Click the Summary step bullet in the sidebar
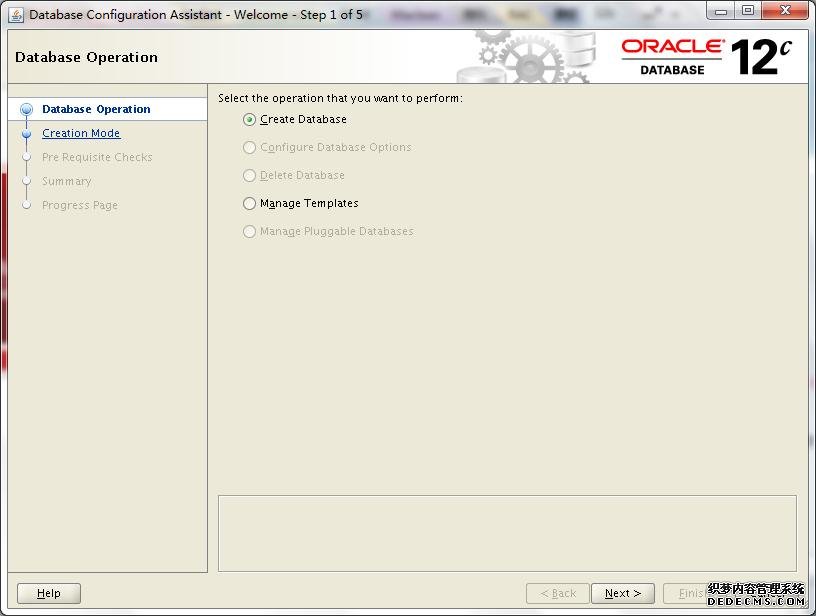 27,181
